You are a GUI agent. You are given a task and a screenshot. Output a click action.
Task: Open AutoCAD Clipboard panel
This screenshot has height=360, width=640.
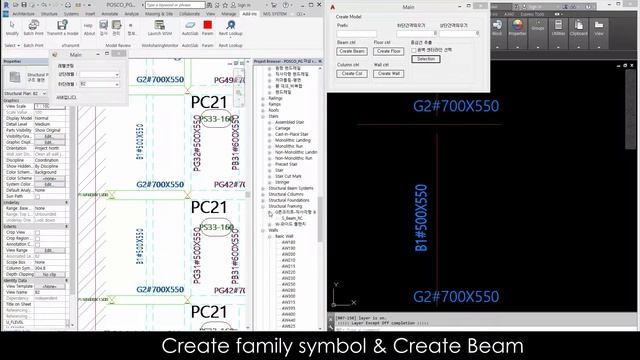[578, 25]
